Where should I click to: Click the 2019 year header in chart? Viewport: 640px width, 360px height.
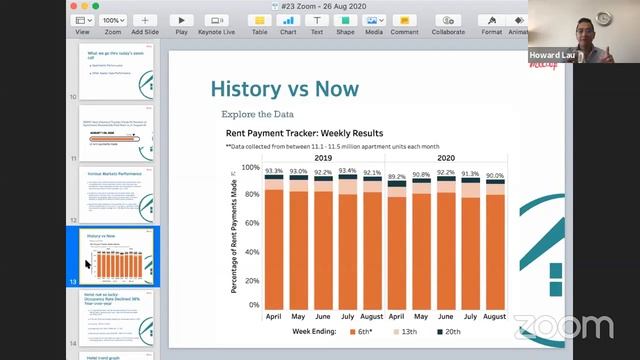coord(323,158)
